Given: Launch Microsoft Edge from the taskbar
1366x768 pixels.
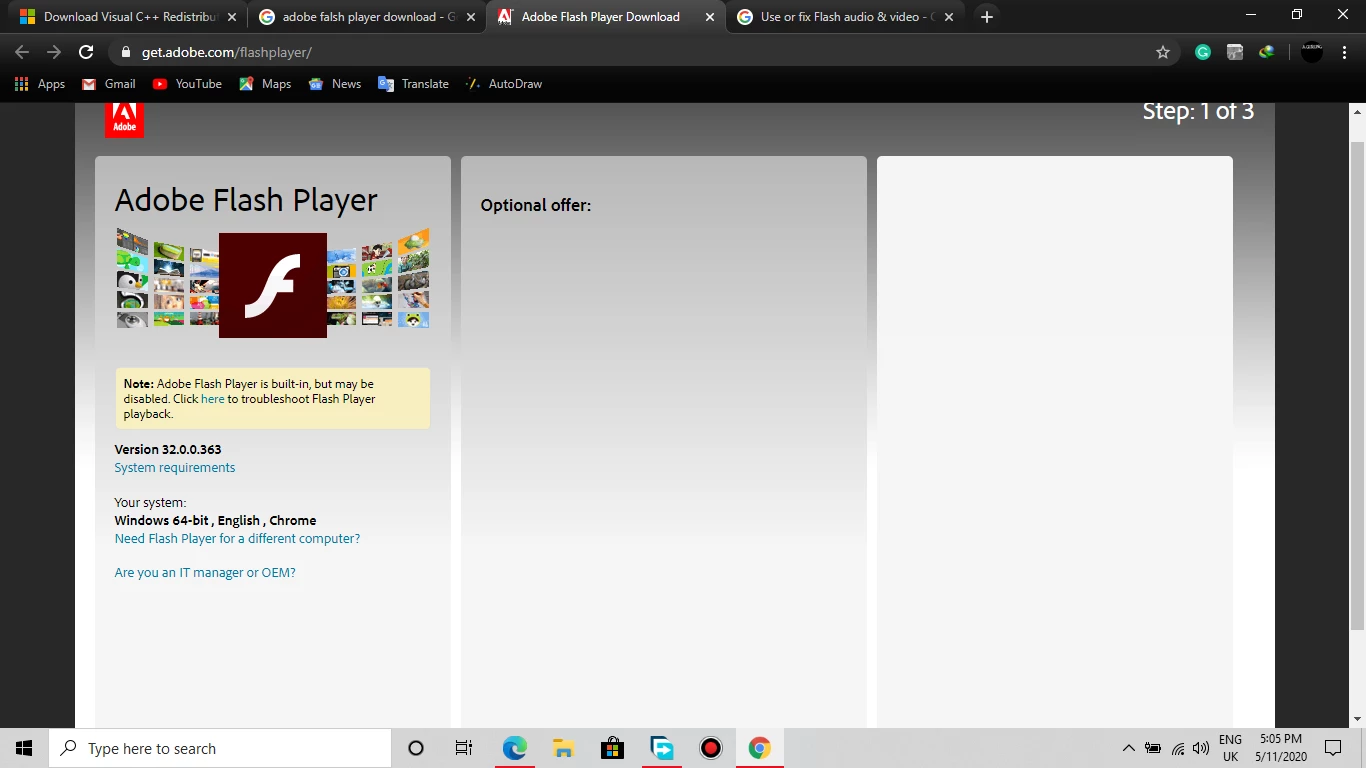Looking at the screenshot, I should [514, 748].
